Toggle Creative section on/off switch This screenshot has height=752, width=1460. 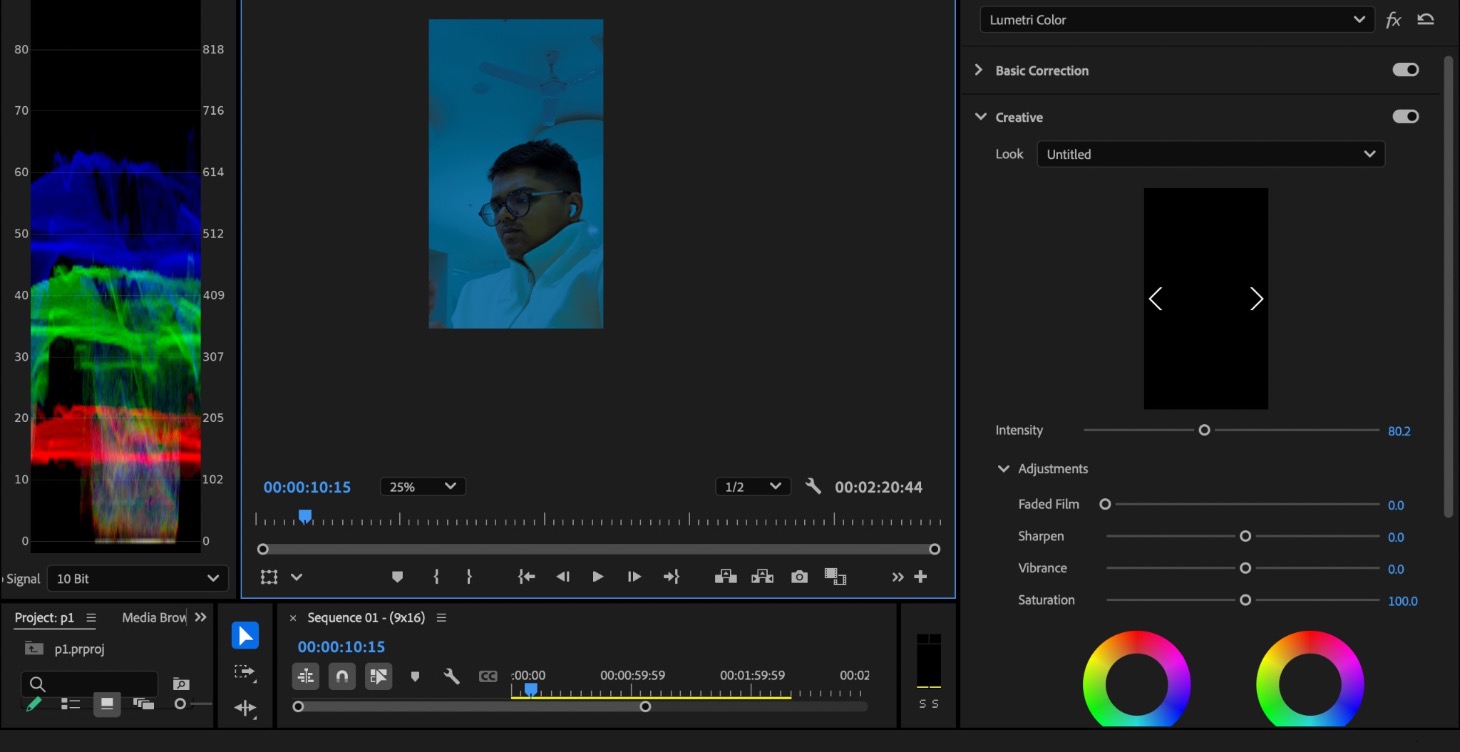(x=1405, y=116)
